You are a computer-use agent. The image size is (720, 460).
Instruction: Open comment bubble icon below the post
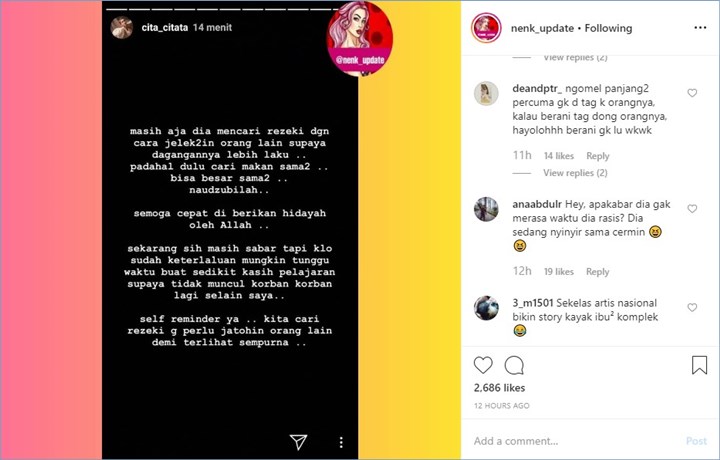(514, 365)
